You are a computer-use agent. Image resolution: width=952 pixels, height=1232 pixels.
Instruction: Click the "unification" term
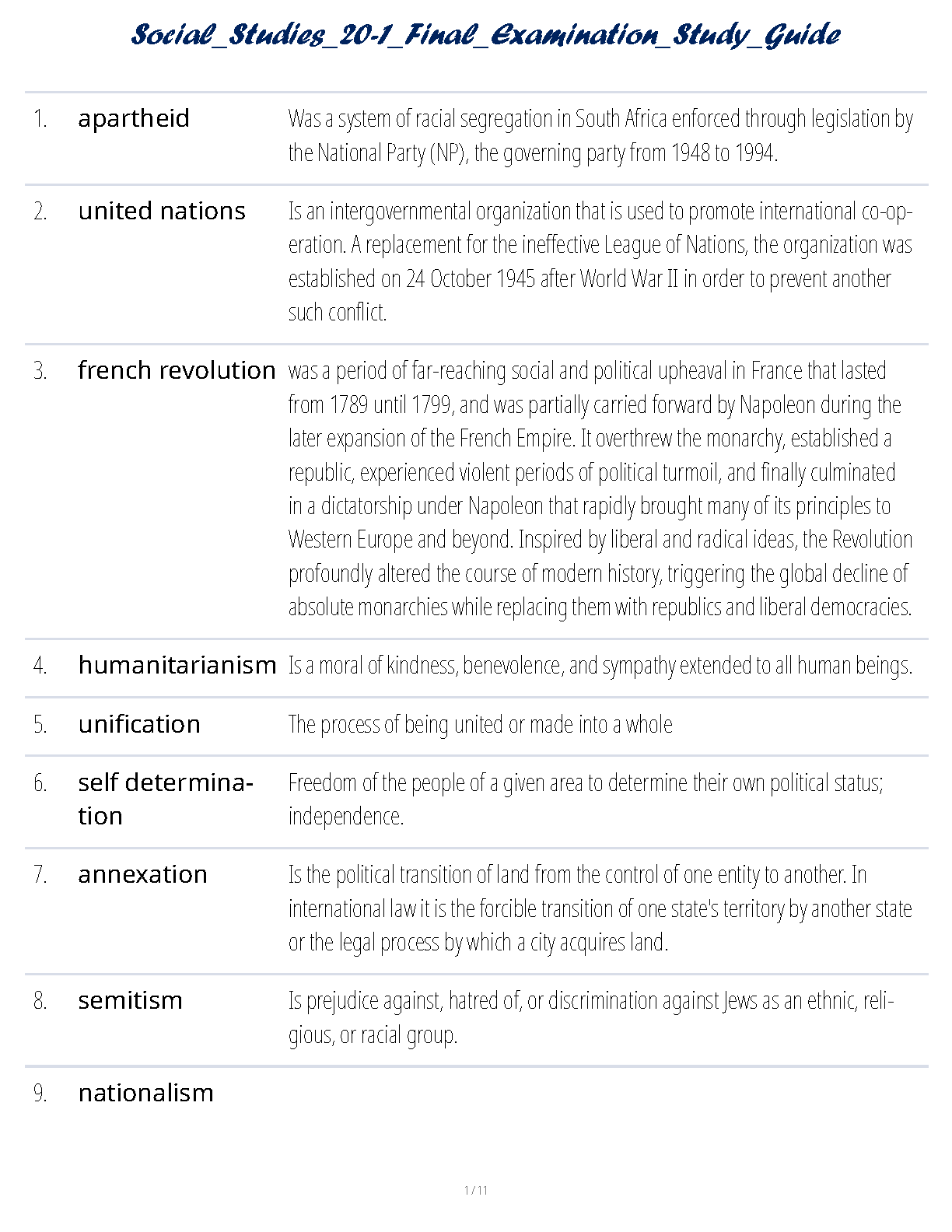tap(139, 724)
